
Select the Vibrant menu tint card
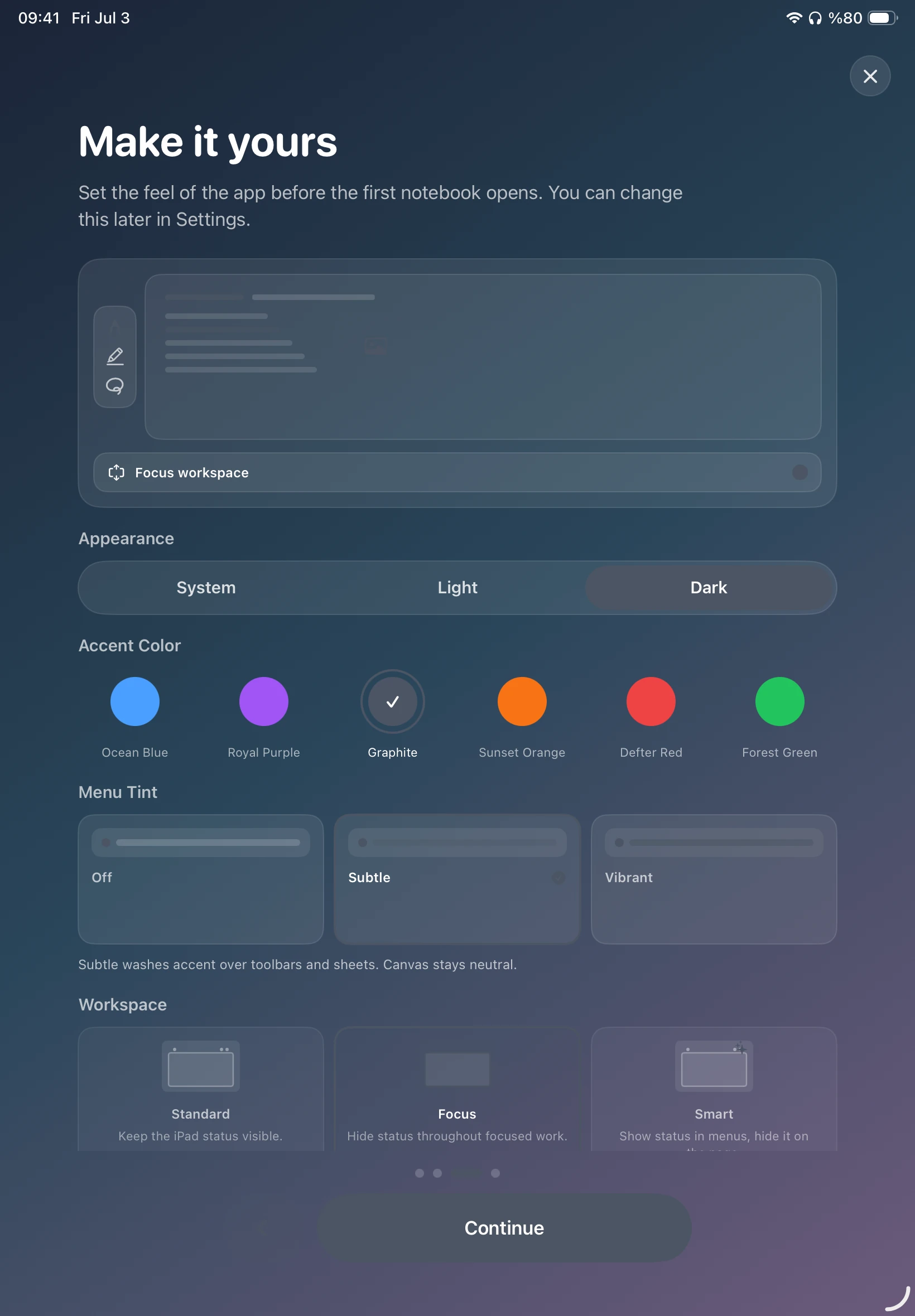coord(714,879)
